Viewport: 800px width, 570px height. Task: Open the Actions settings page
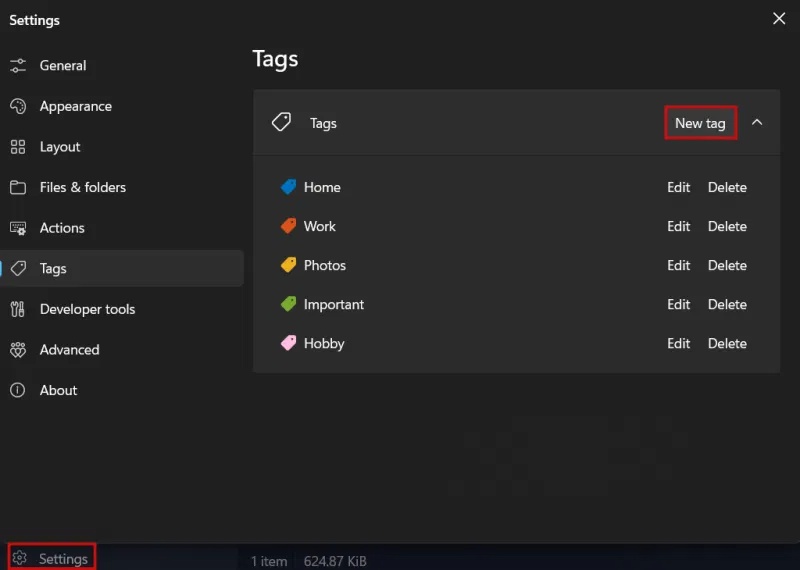click(x=121, y=228)
